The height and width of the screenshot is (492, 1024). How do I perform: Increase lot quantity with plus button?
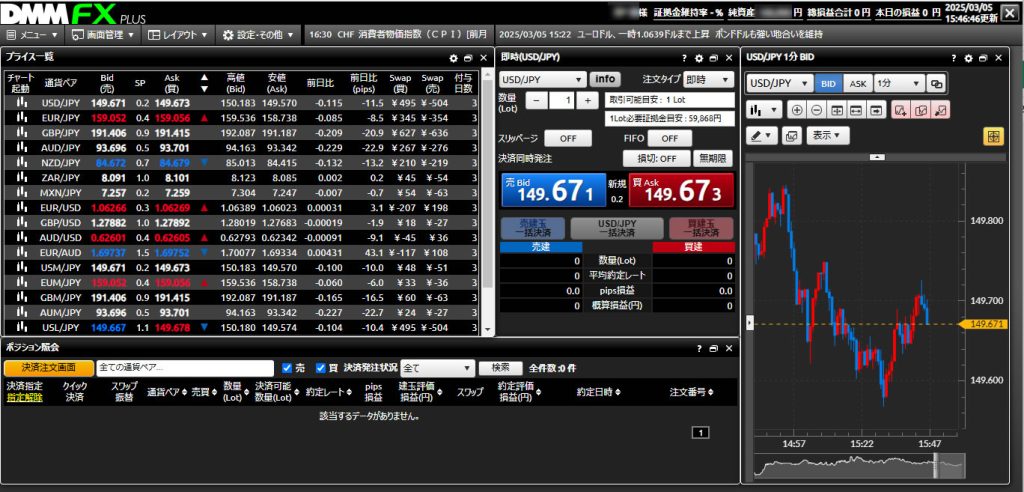(x=594, y=100)
